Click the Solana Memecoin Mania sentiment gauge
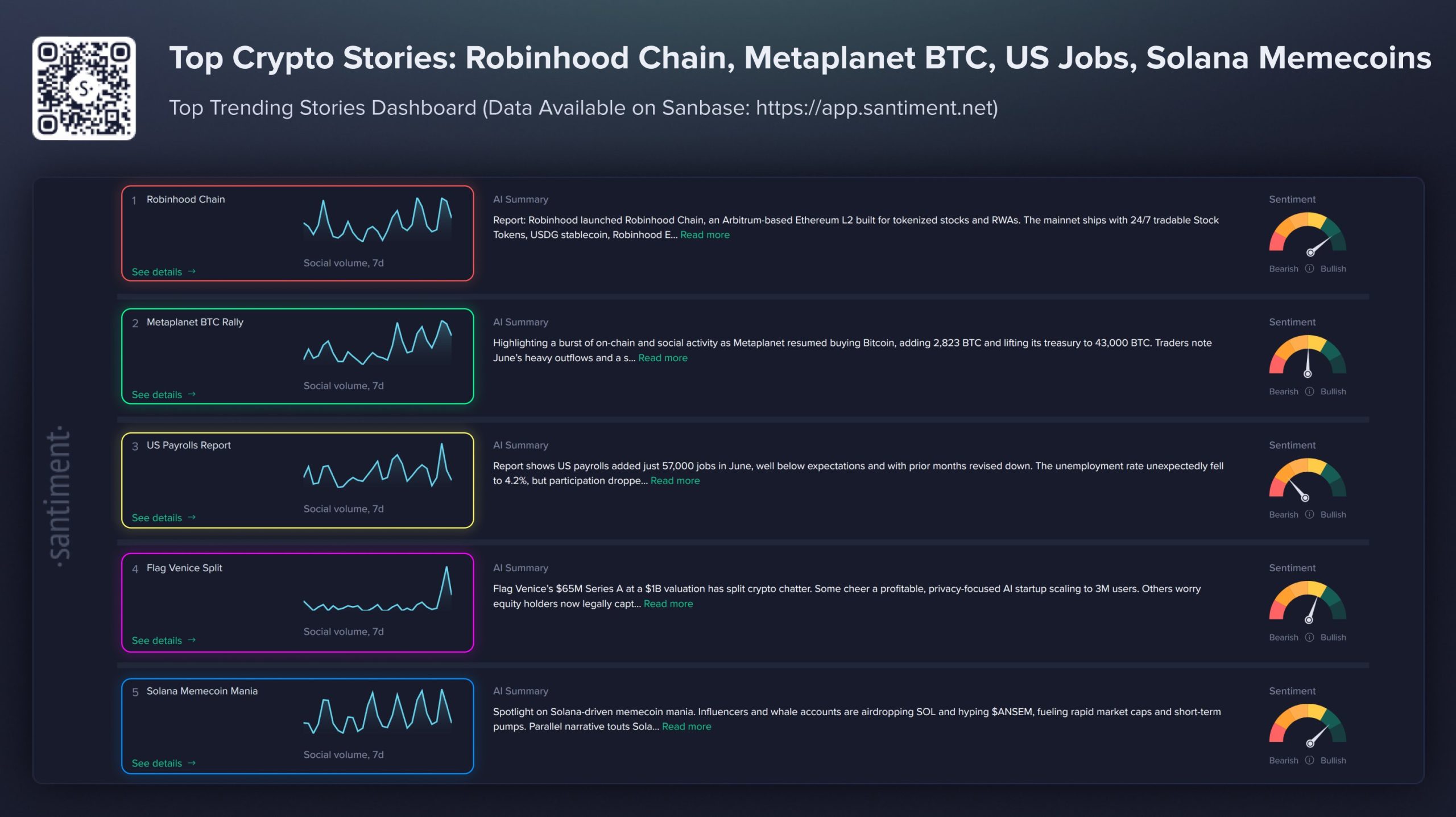This screenshot has width=1456, height=817. (x=1308, y=725)
